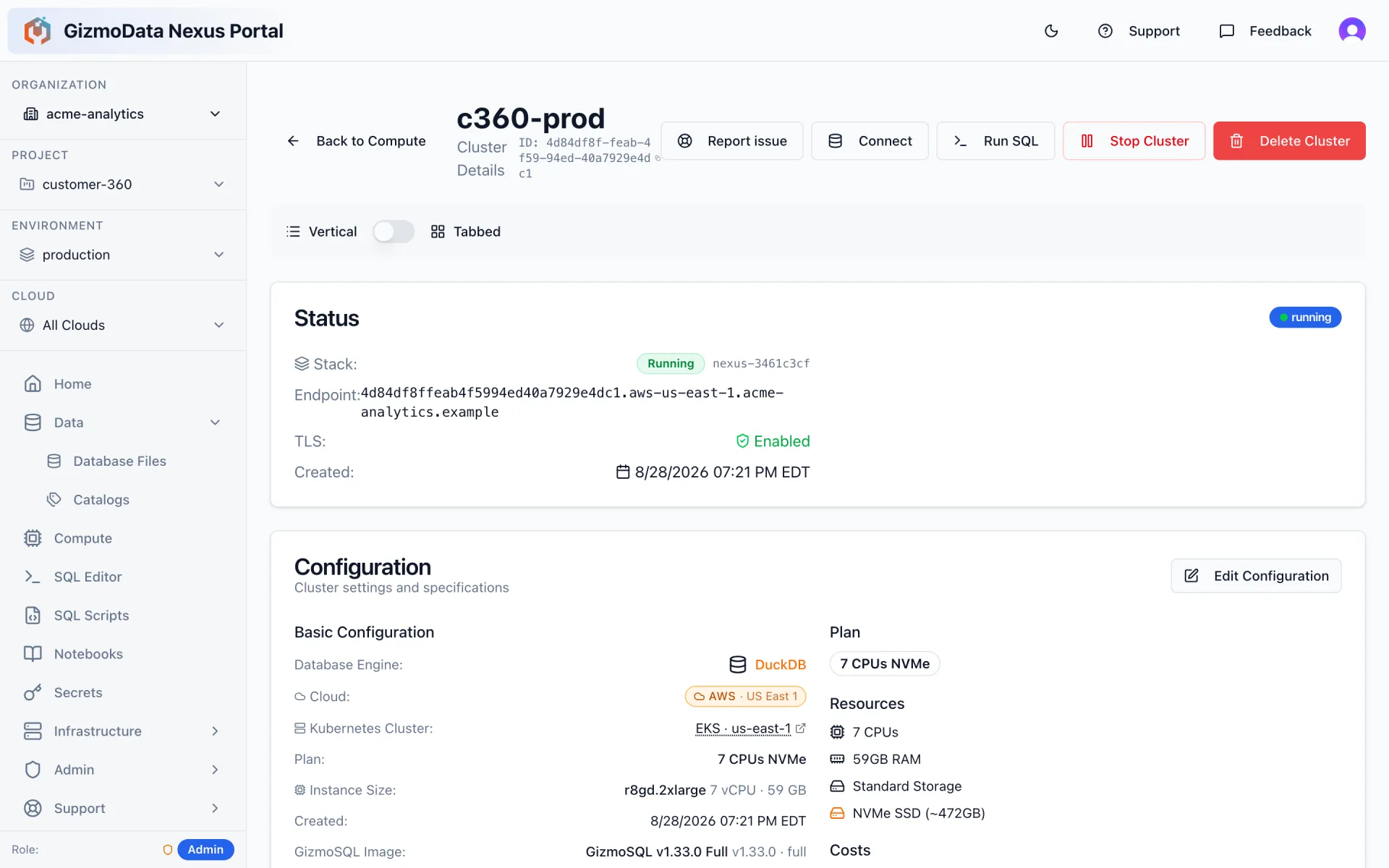Click the 7 CPUs NVMe plan pill
This screenshot has height=868, width=1389.
(885, 664)
